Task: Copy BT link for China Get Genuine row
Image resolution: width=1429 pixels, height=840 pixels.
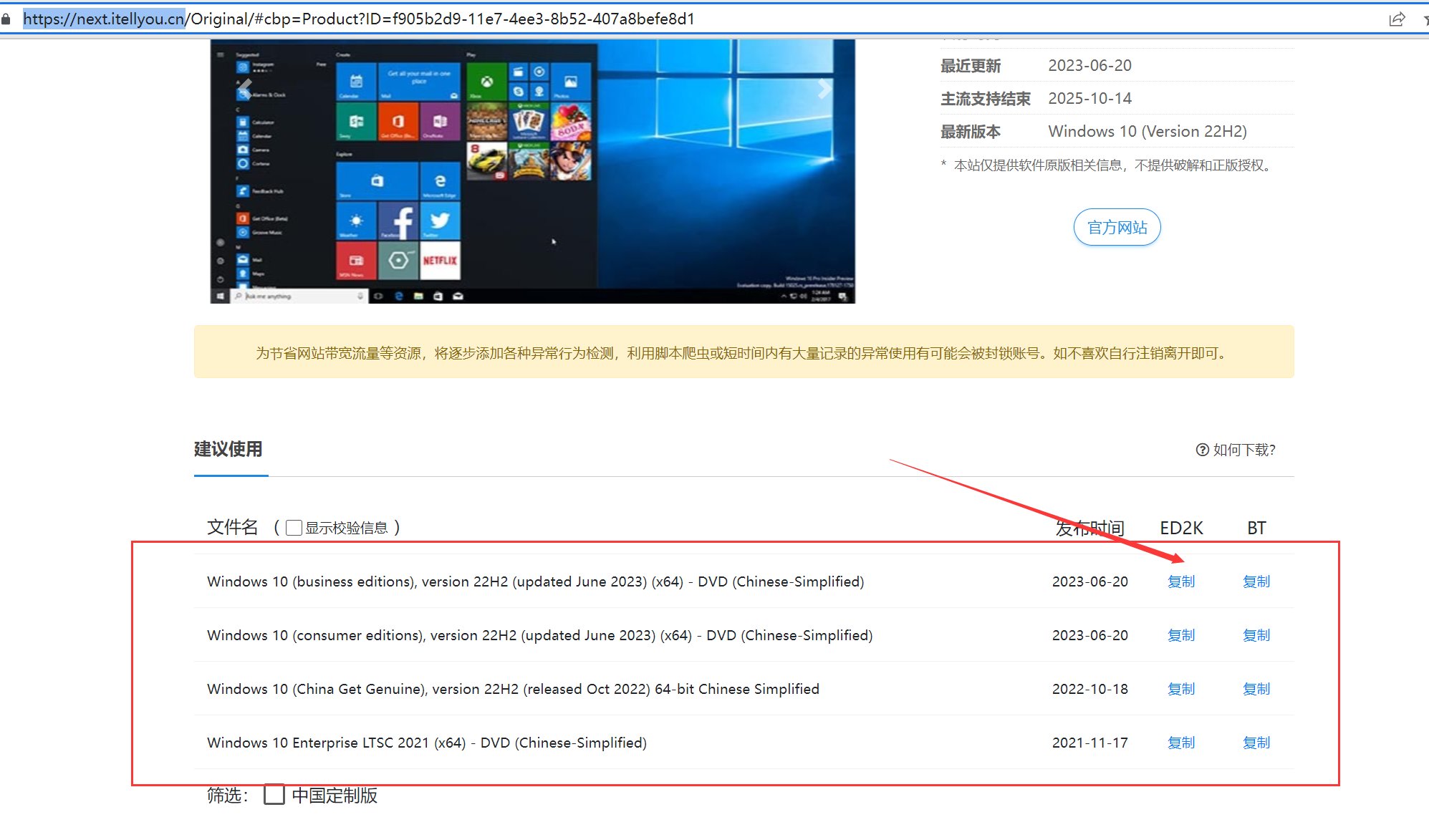Action: [1256, 689]
